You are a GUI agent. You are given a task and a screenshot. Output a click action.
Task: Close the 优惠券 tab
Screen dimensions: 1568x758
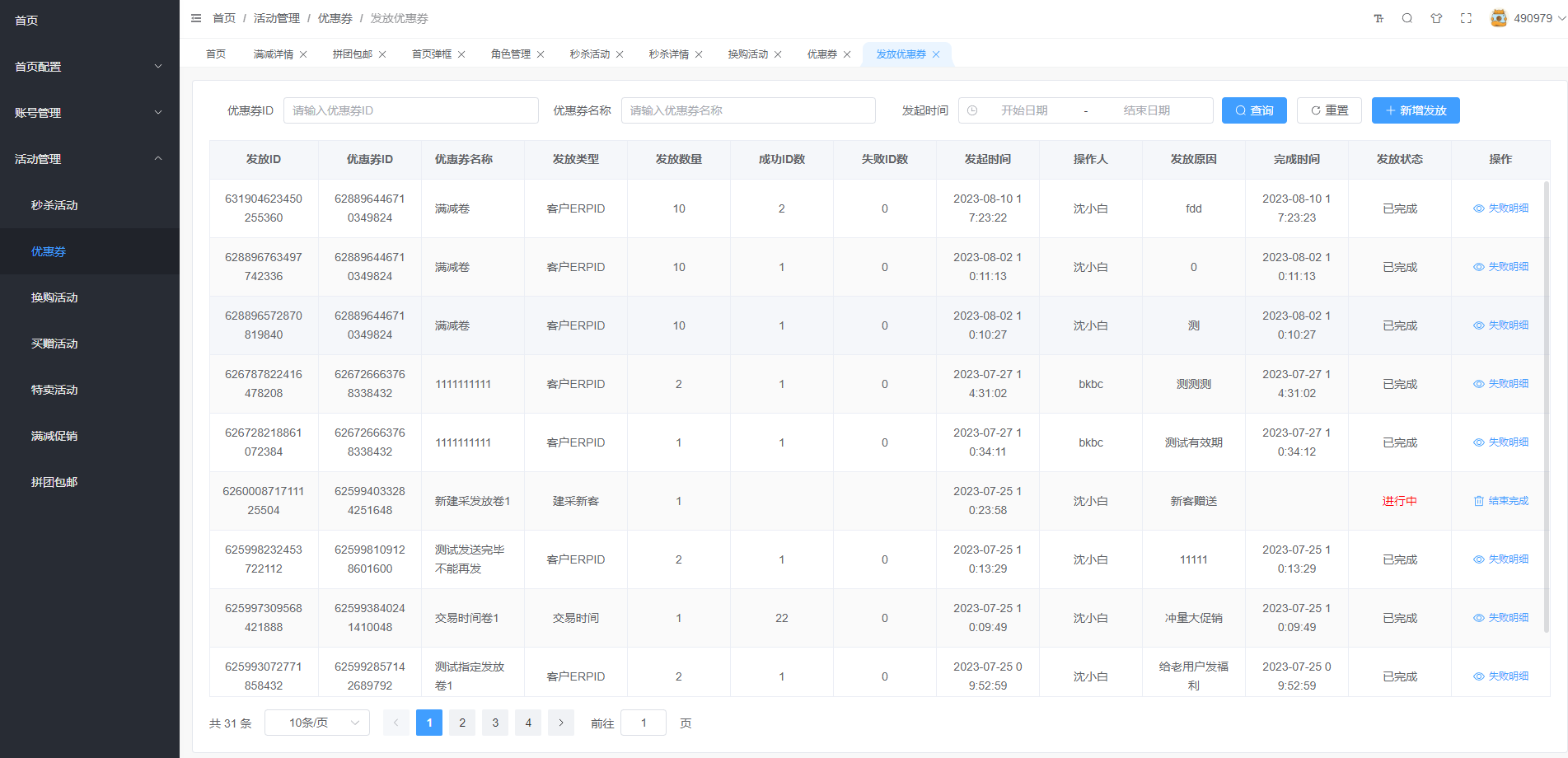[x=847, y=54]
